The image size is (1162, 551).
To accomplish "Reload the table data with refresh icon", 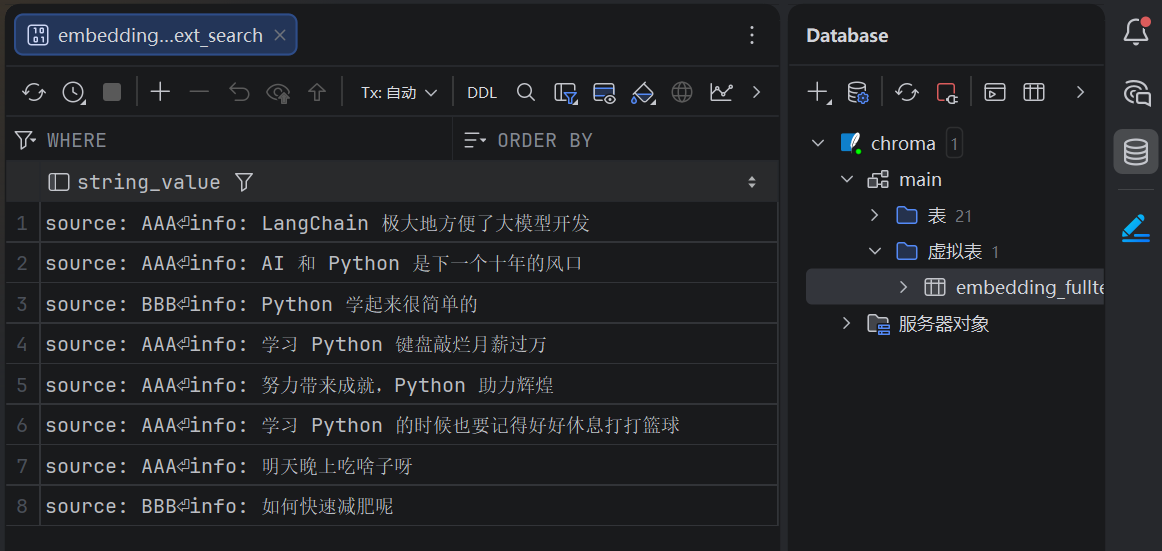I will tap(34, 93).
